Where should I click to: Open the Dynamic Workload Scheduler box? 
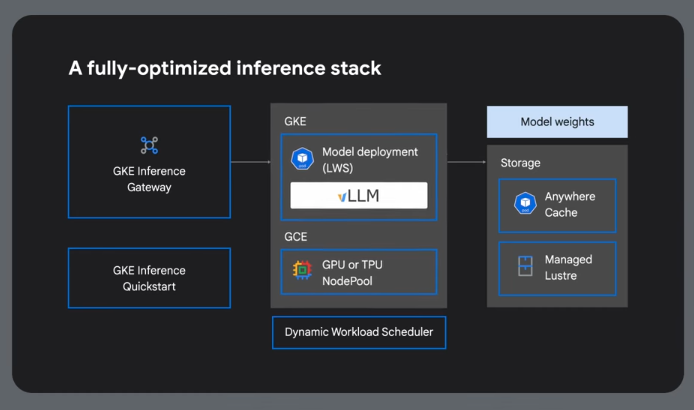(359, 332)
